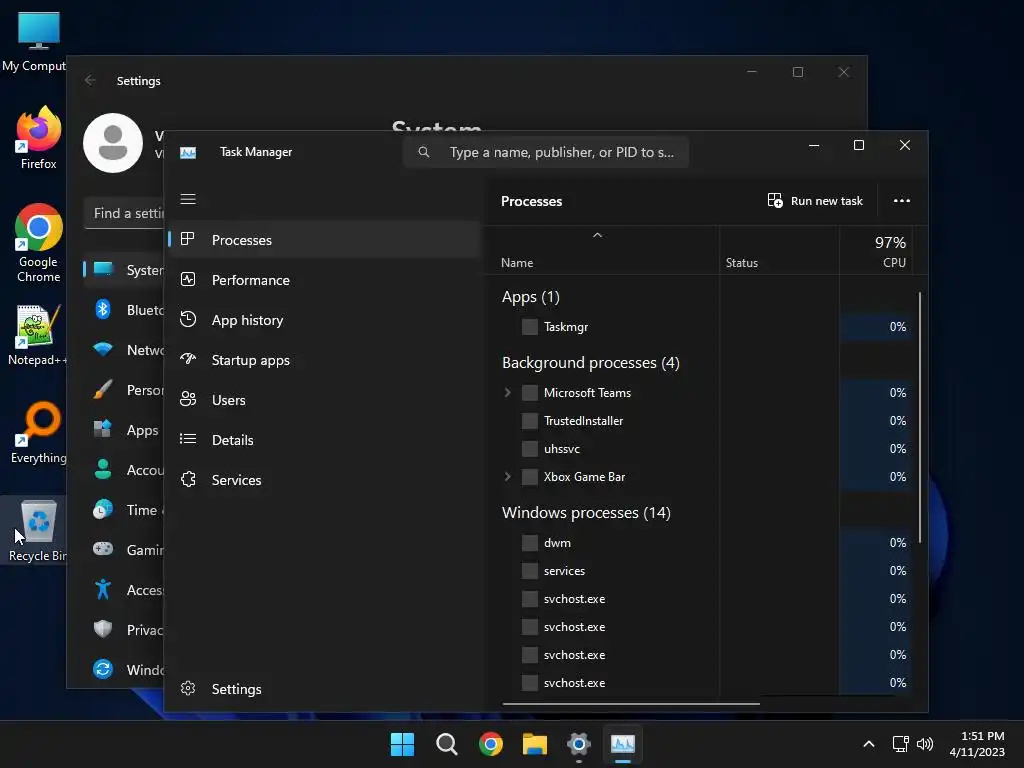Click the user account avatar in Settings
The image size is (1024, 768).
113,143
